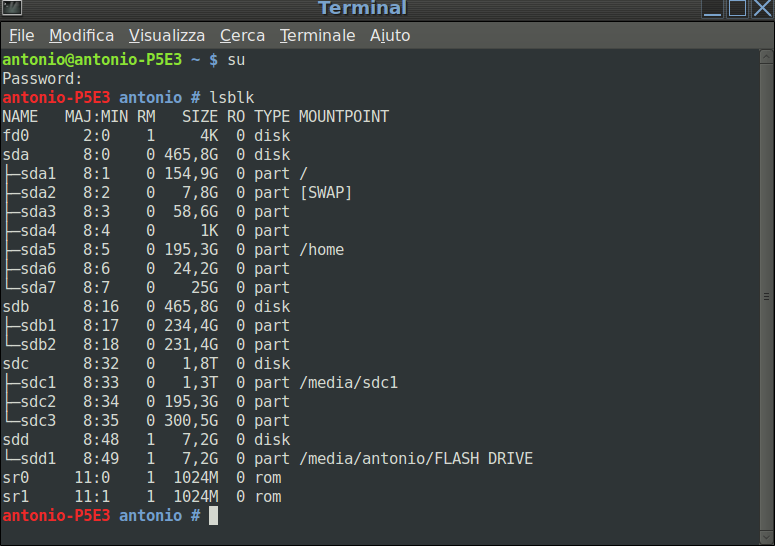Open the Visualizza menu
The width and height of the screenshot is (775, 546).
[x=167, y=35]
